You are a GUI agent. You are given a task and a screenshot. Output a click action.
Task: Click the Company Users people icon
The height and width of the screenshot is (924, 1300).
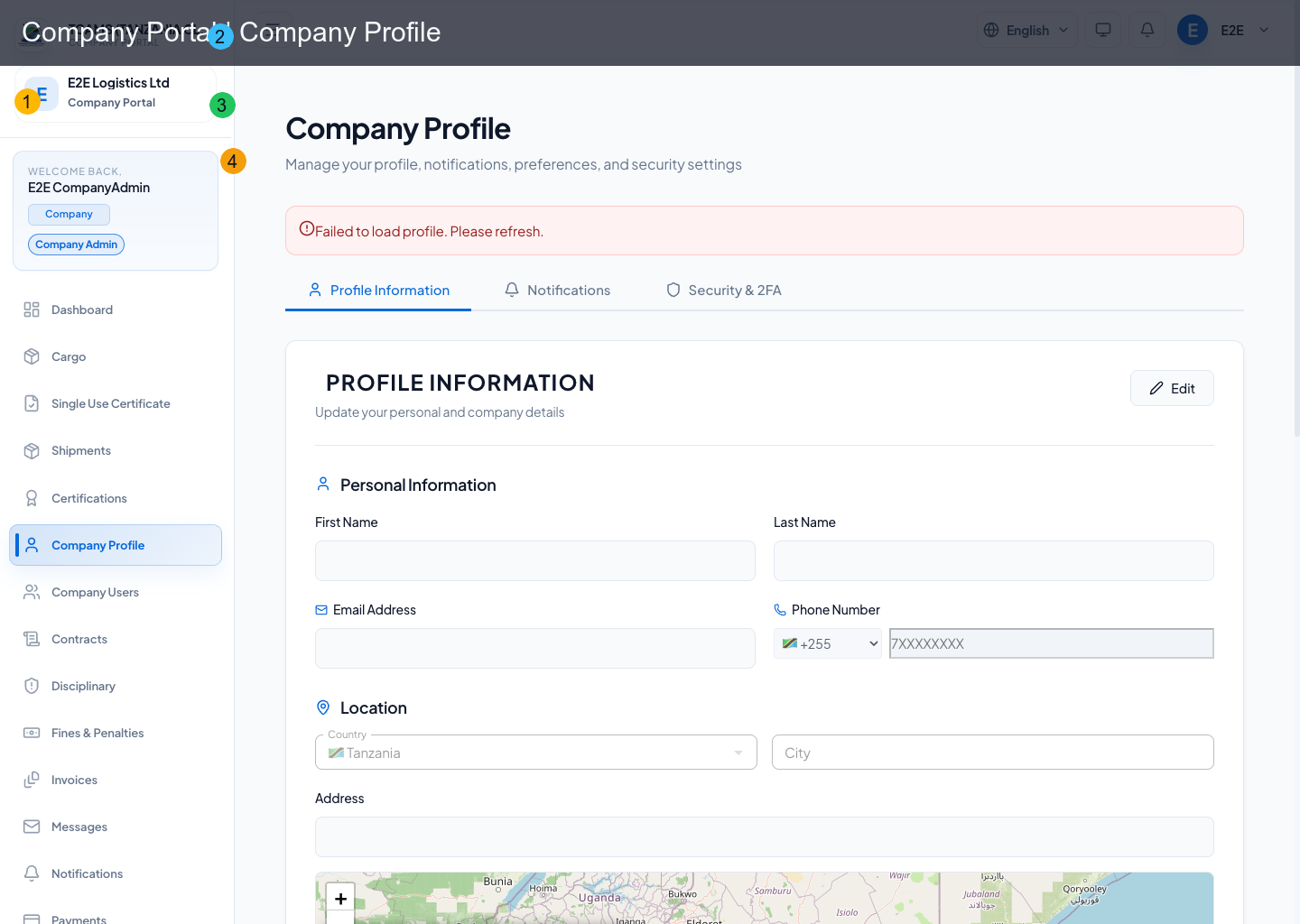(x=32, y=592)
